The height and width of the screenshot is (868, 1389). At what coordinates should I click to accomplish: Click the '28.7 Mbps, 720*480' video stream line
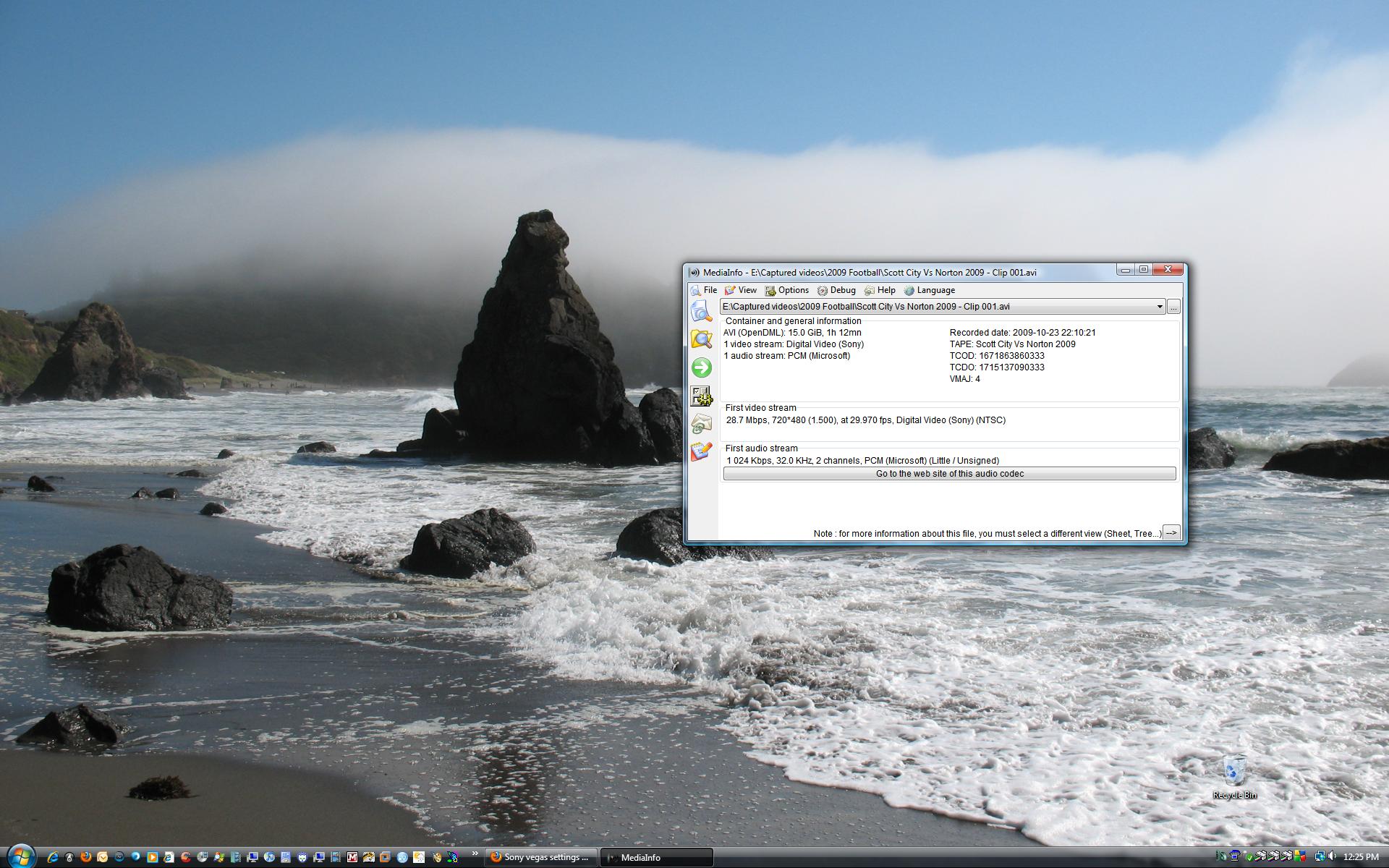[x=866, y=420]
